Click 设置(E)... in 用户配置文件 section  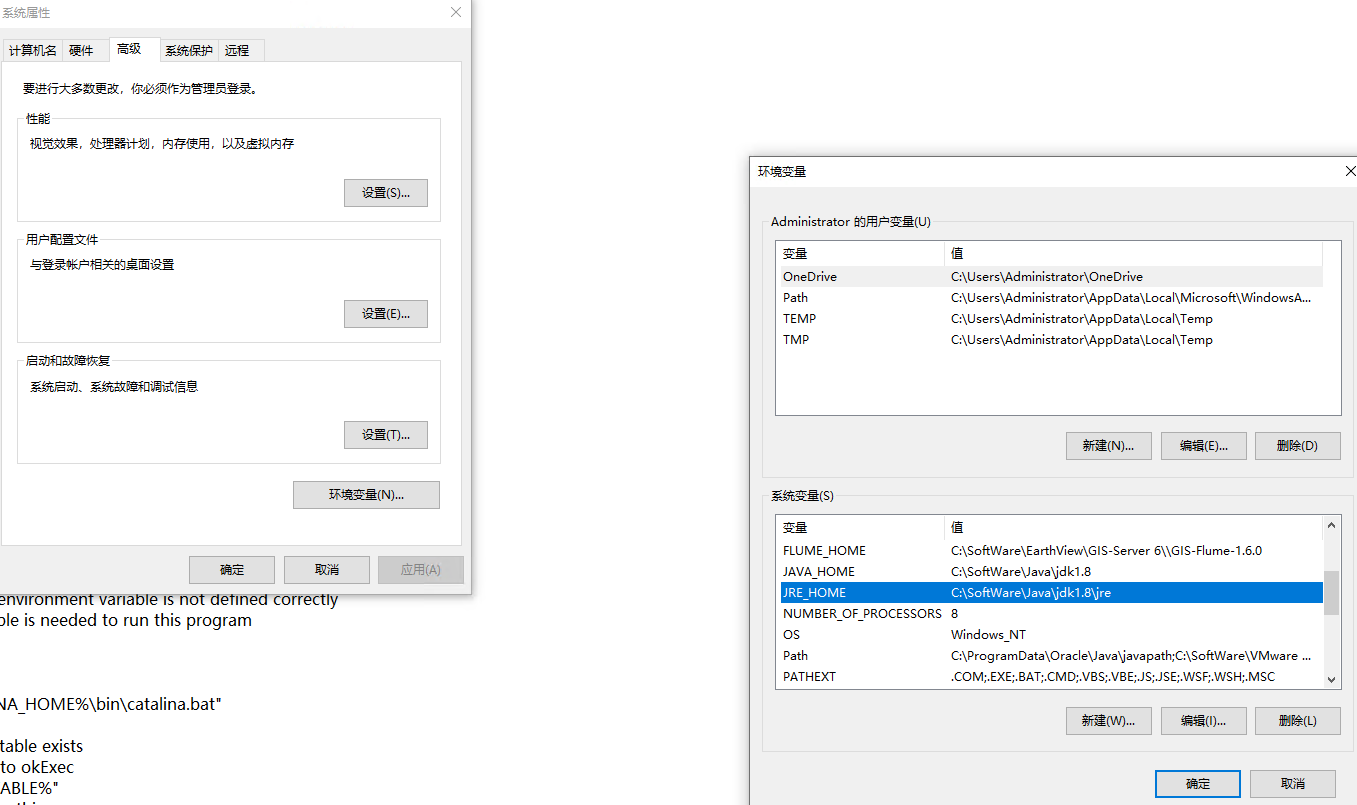click(386, 314)
